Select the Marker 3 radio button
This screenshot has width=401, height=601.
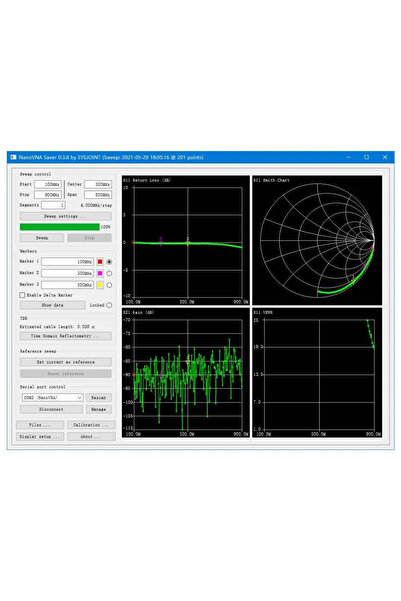[x=109, y=285]
